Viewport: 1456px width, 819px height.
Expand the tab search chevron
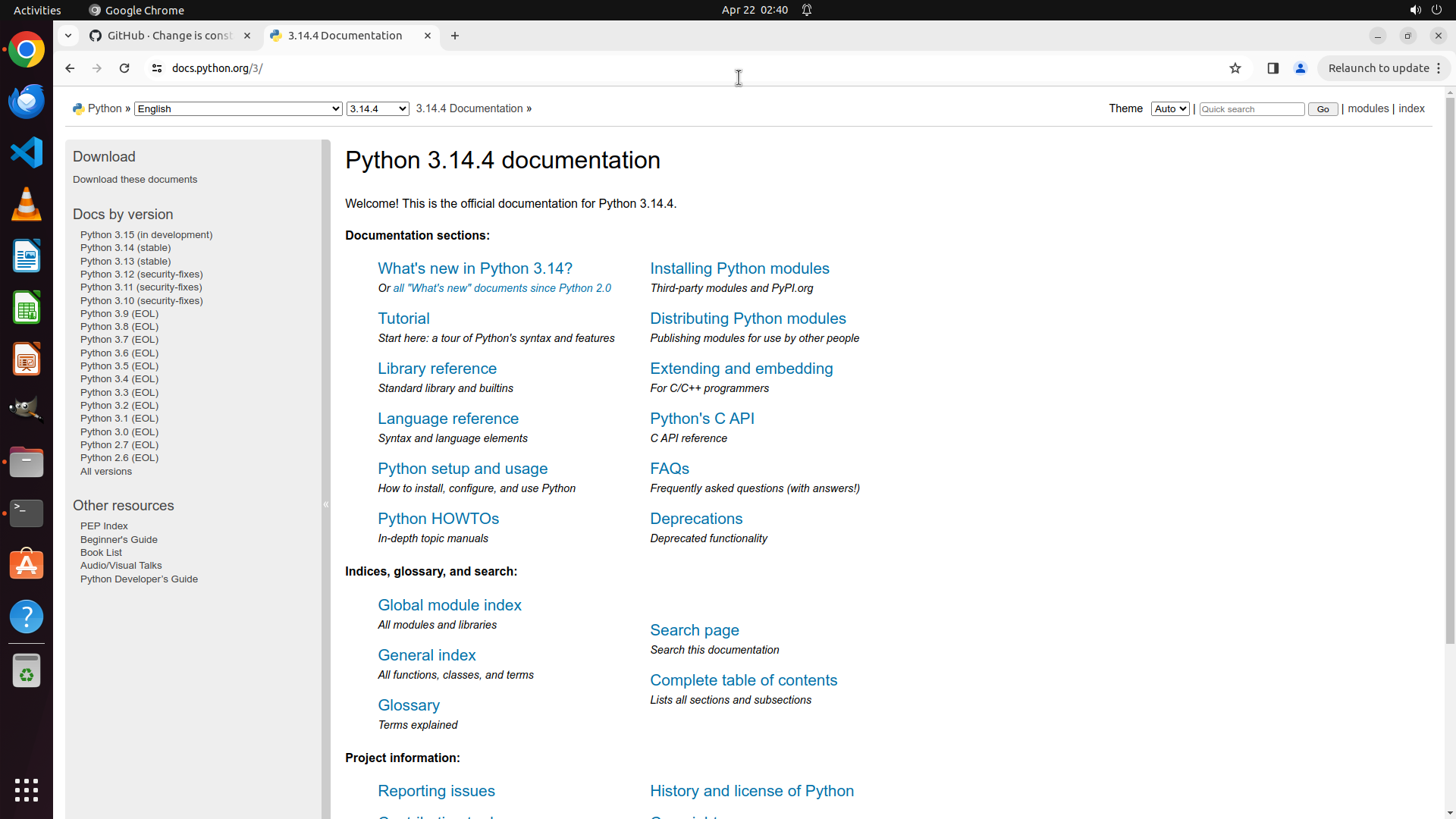(x=68, y=36)
